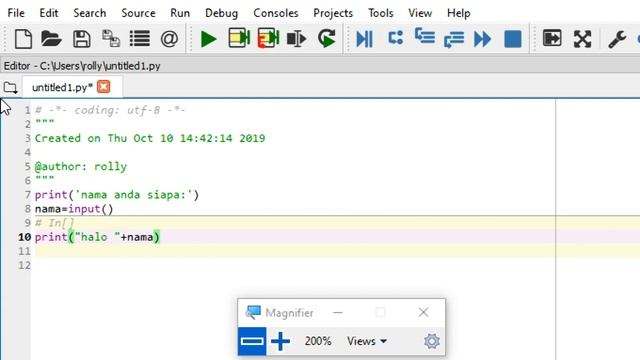640x360 pixels.
Task: Click the Save all files icon
Action: pyautogui.click(x=111, y=39)
